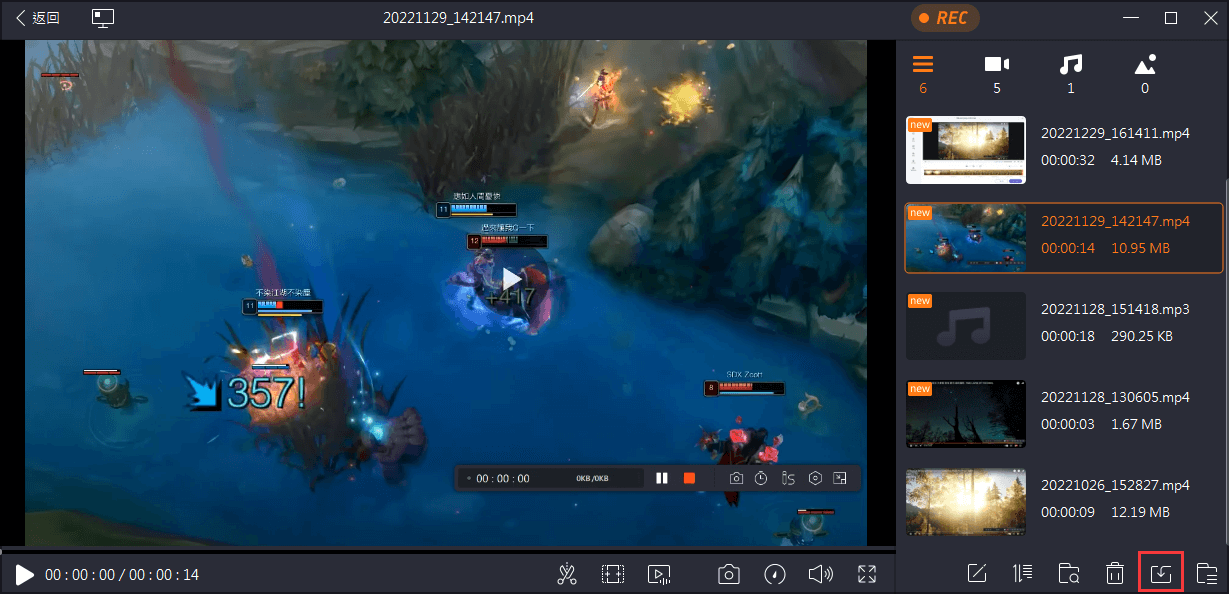The height and width of the screenshot is (594, 1229).
Task: Play the video with bottom play button
Action: 25,574
